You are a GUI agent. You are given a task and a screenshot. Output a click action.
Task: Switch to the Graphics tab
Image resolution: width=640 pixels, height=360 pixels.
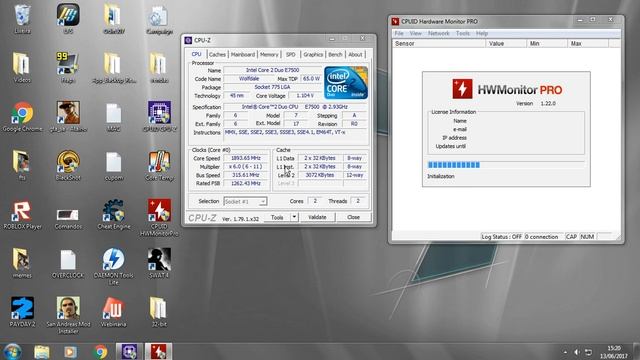click(x=313, y=54)
